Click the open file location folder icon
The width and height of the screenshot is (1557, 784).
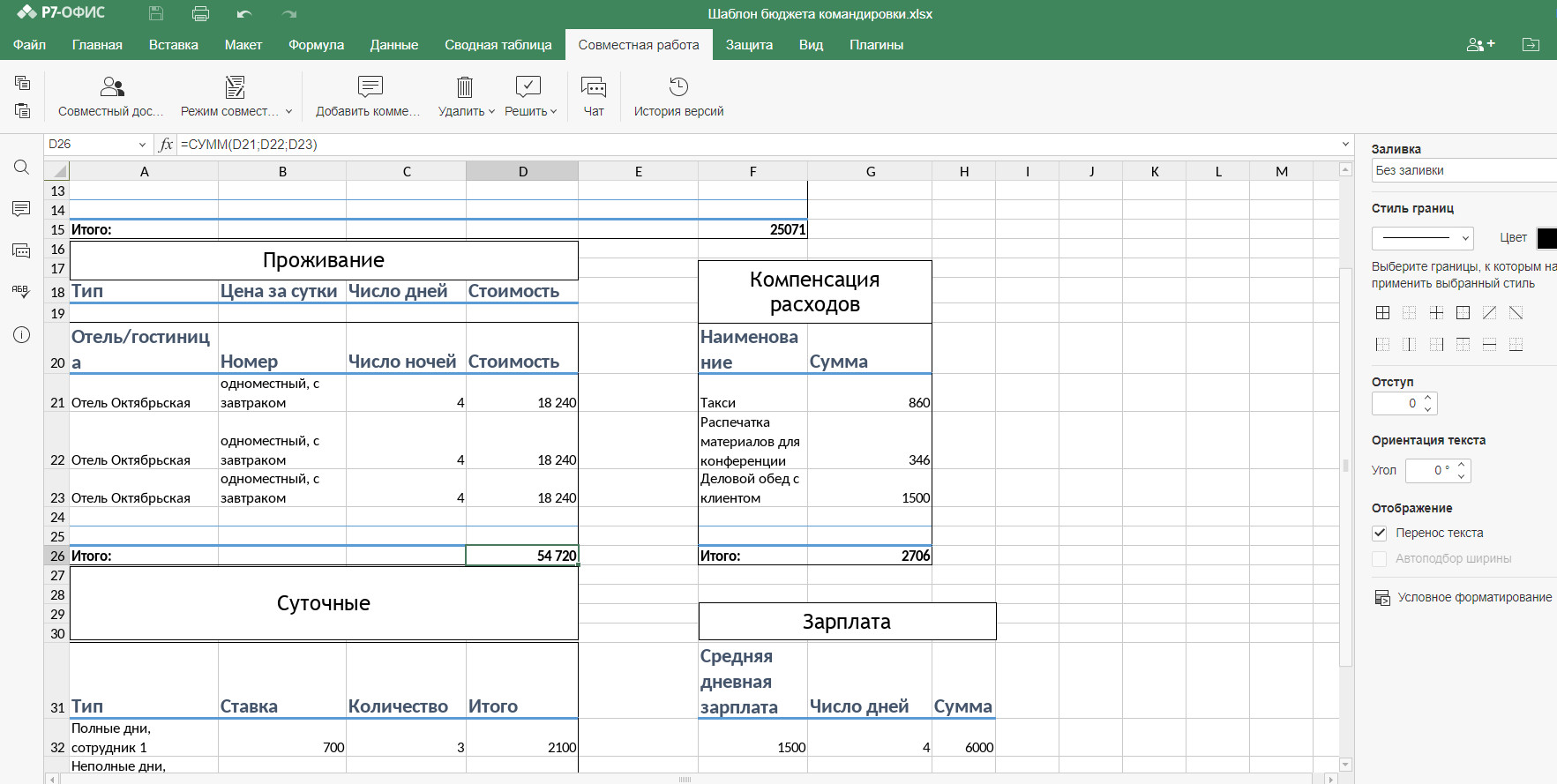click(1531, 44)
